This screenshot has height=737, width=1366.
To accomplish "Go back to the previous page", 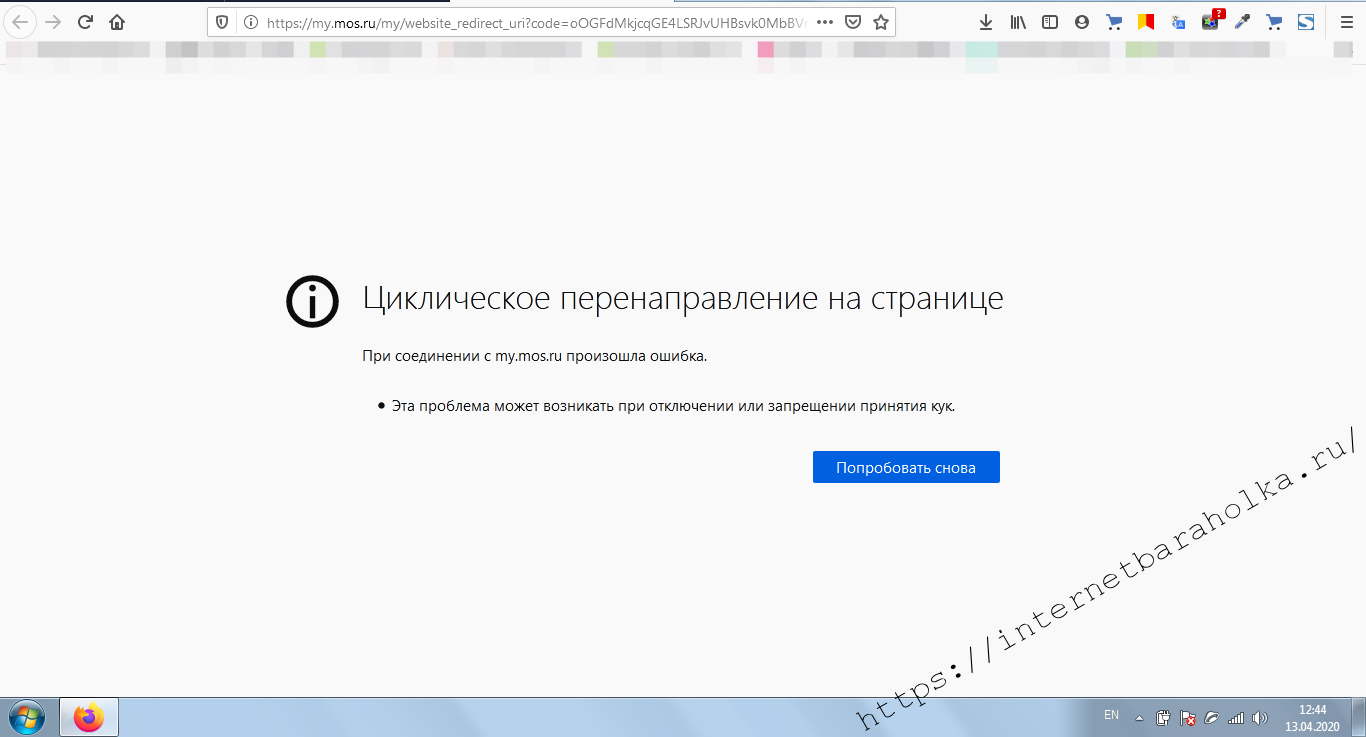I will pyautogui.click(x=20, y=21).
